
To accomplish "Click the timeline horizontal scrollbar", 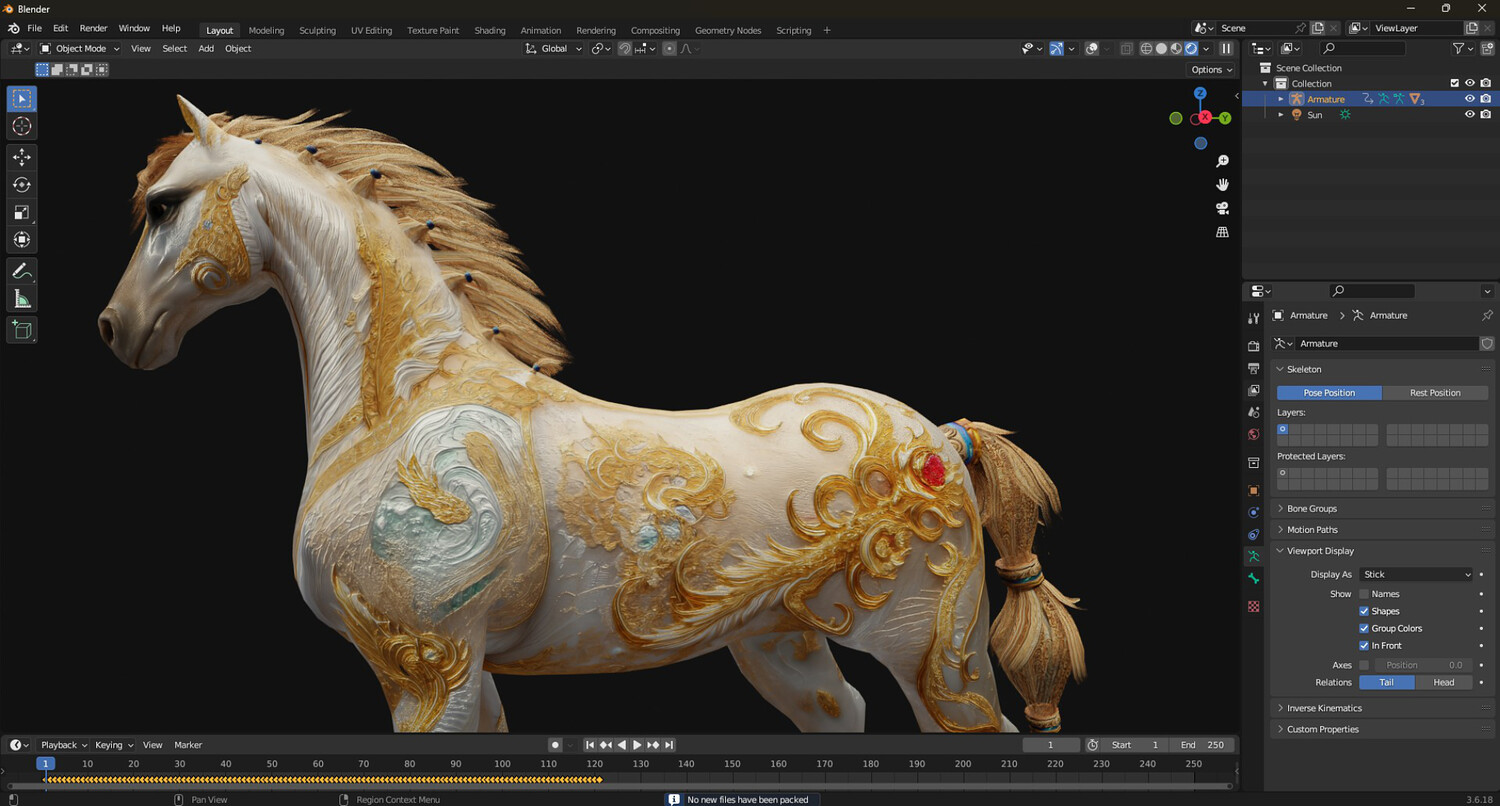I will click(620, 786).
